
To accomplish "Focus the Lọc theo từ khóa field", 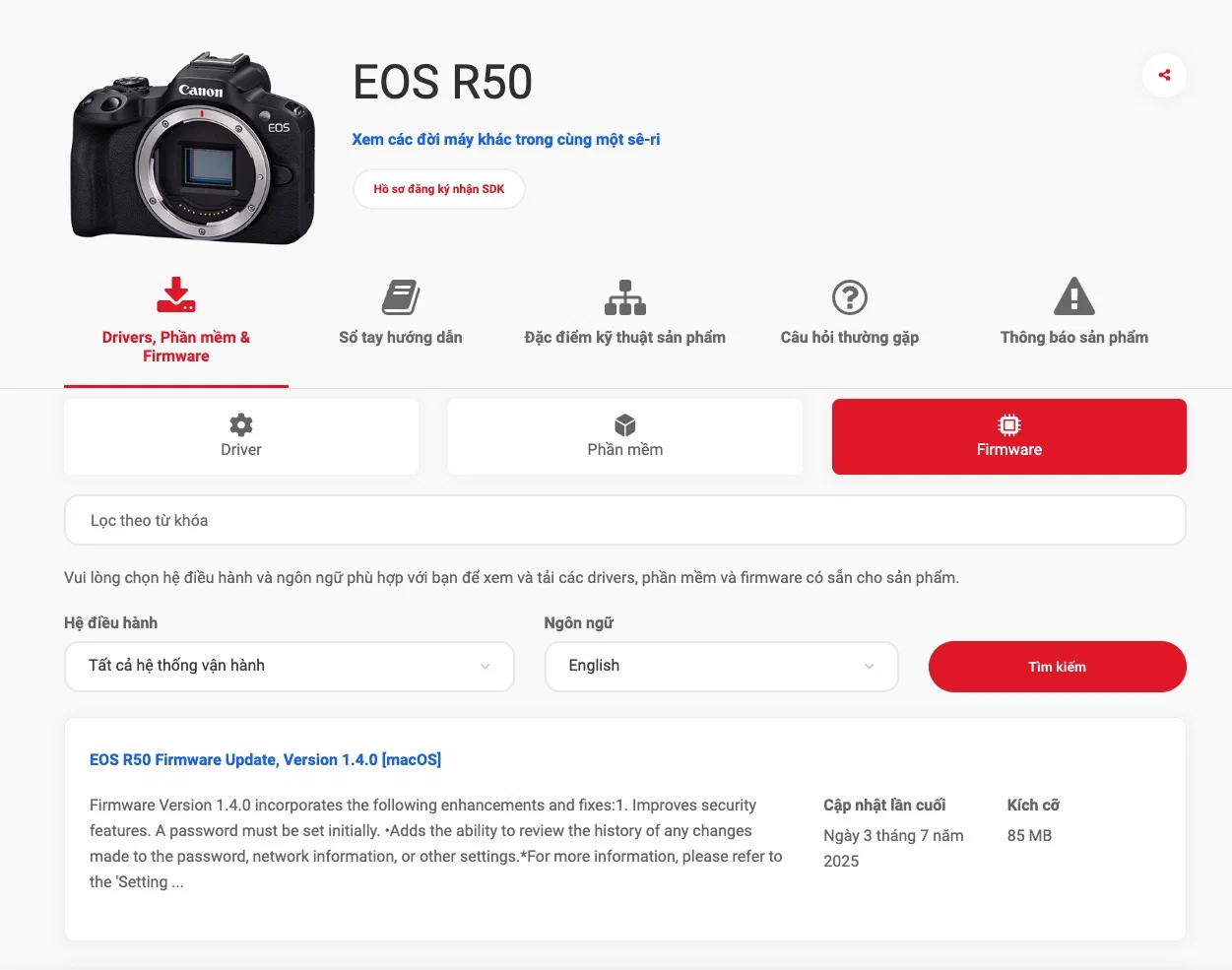I will coord(625,520).
